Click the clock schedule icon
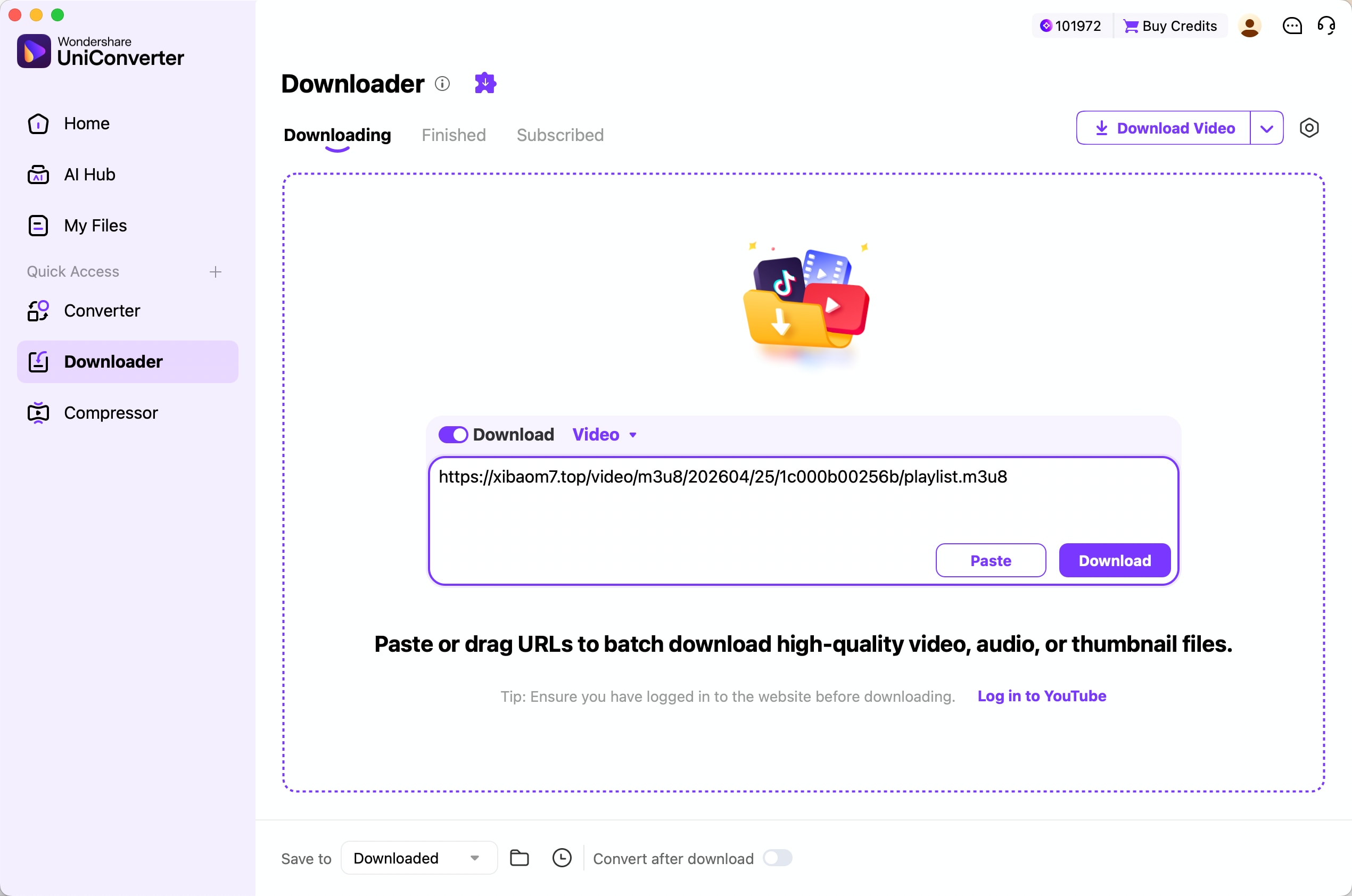The width and height of the screenshot is (1352, 896). 562,858
